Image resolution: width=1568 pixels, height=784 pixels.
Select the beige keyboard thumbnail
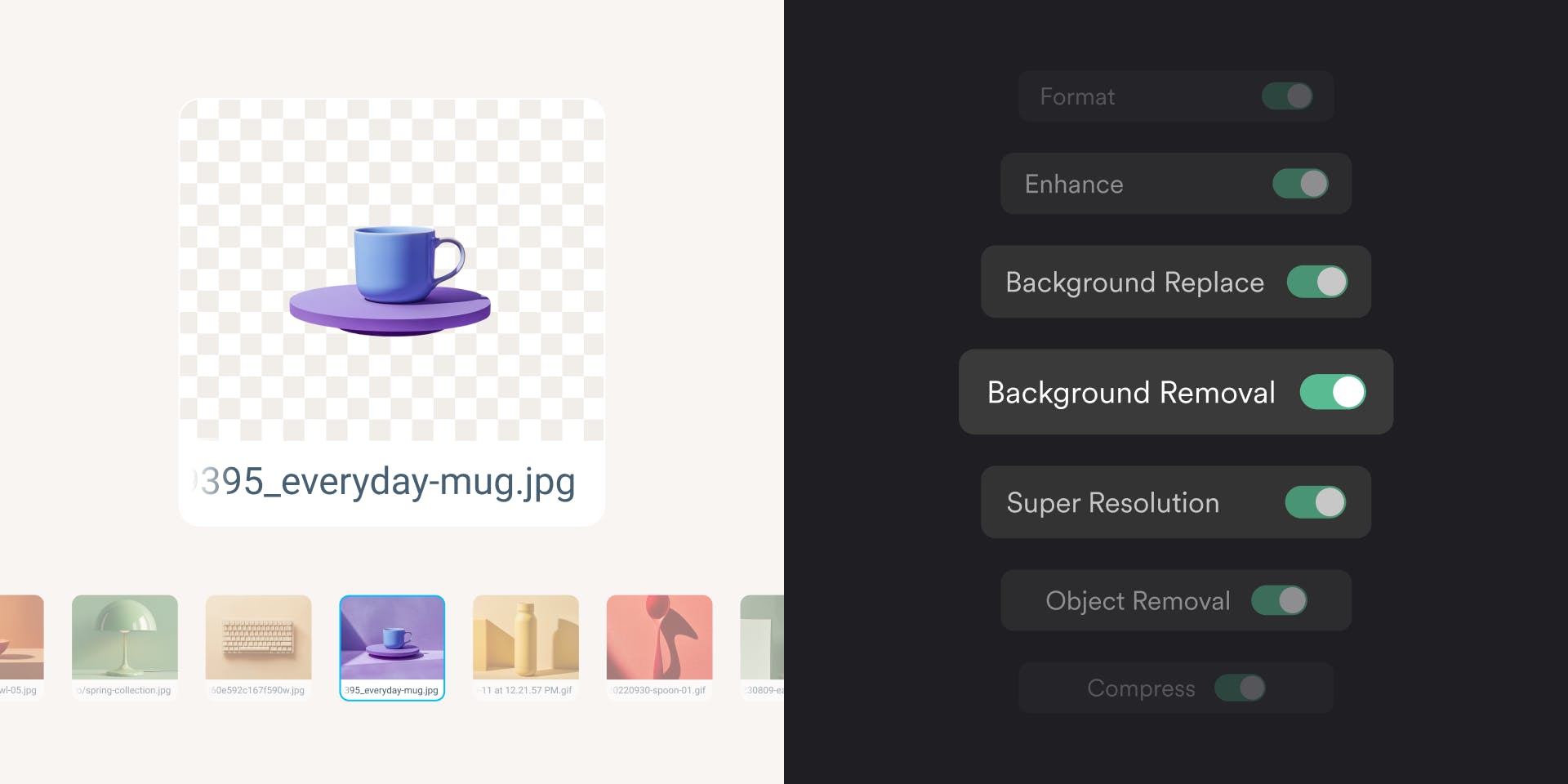pos(258,637)
